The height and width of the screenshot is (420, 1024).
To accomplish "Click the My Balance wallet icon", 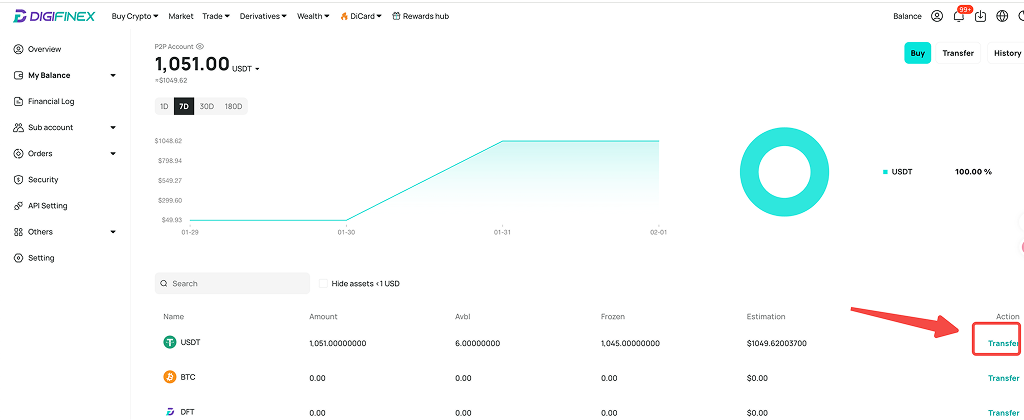I will tap(18, 75).
